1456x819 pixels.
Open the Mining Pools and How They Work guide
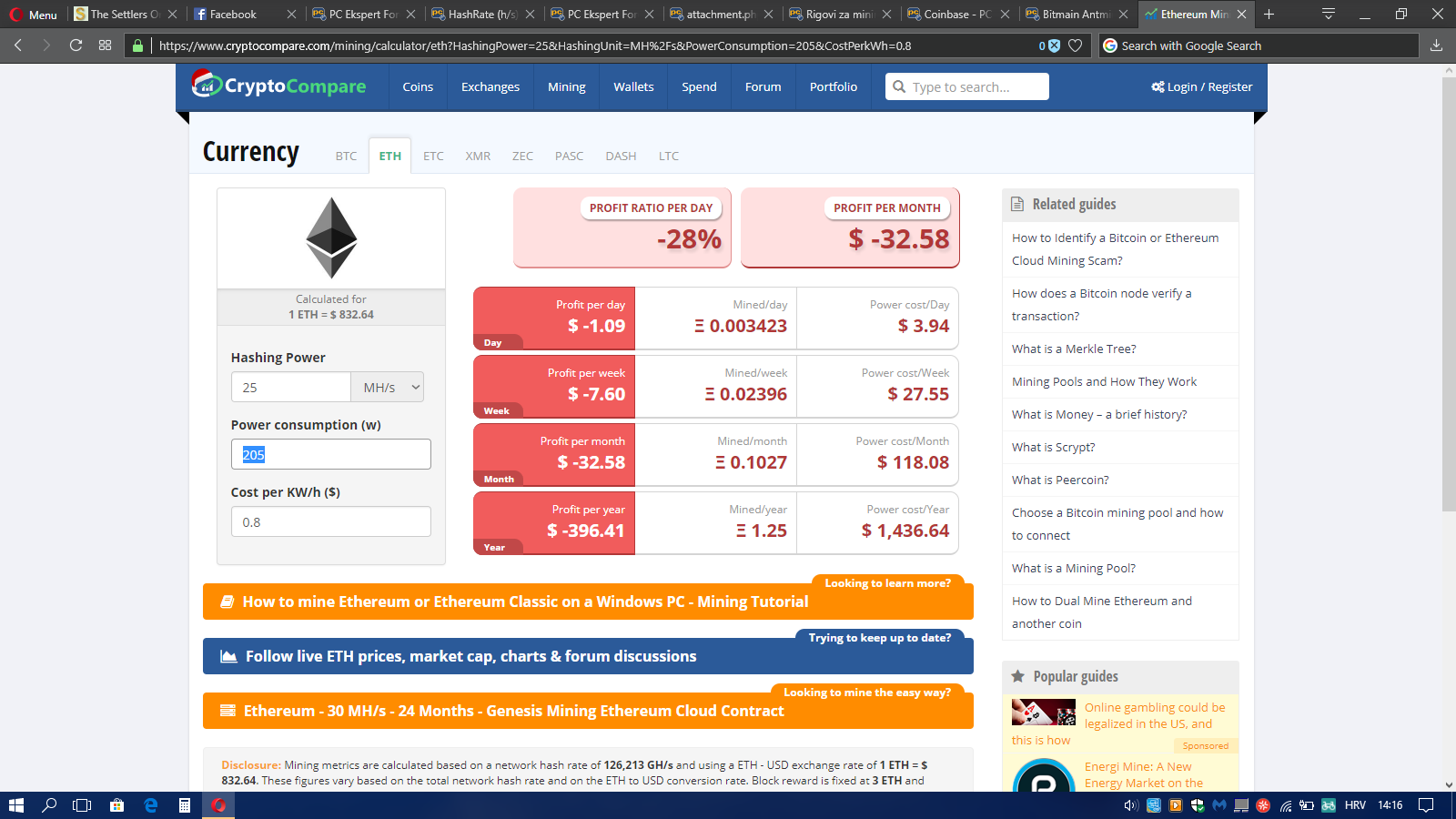click(1104, 381)
